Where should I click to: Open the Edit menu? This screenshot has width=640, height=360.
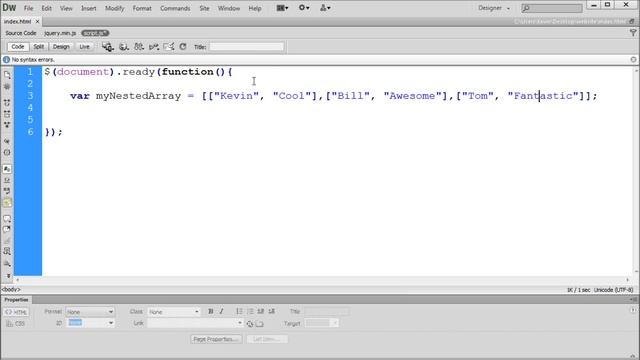(47, 8)
